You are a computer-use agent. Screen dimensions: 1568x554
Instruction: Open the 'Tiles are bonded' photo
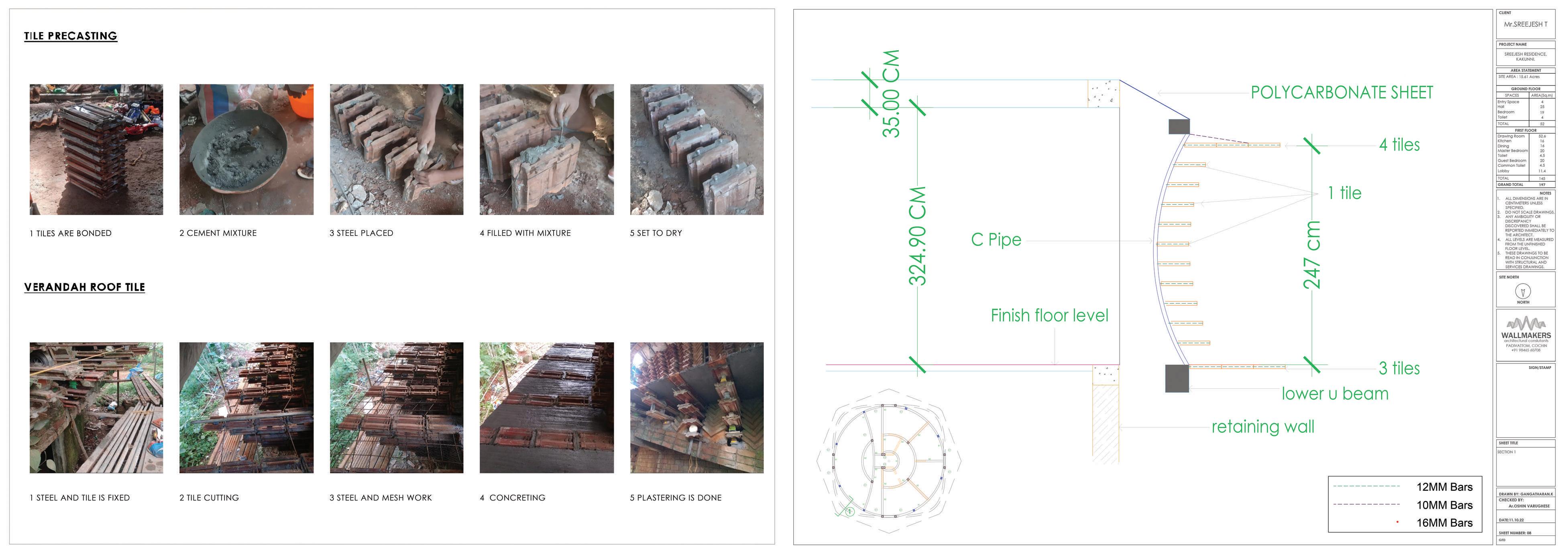96,150
